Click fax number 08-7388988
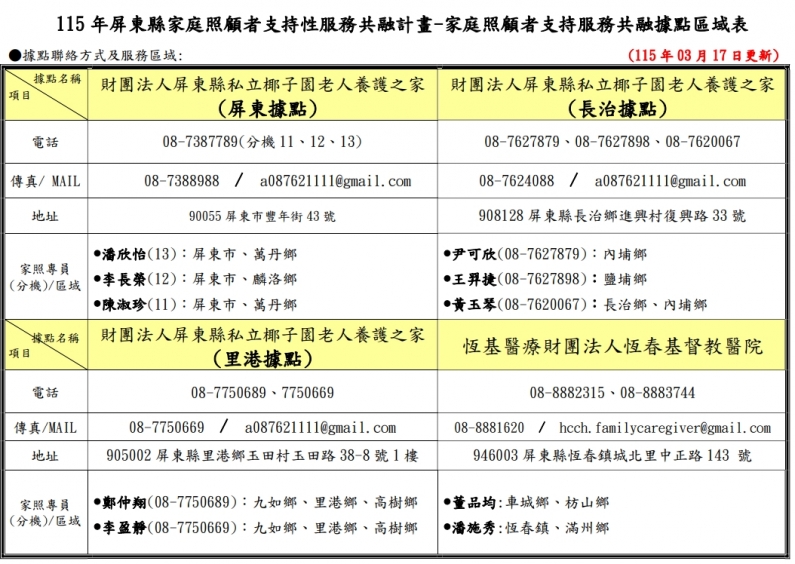Viewport: 795px width, 564px height. click(x=181, y=181)
